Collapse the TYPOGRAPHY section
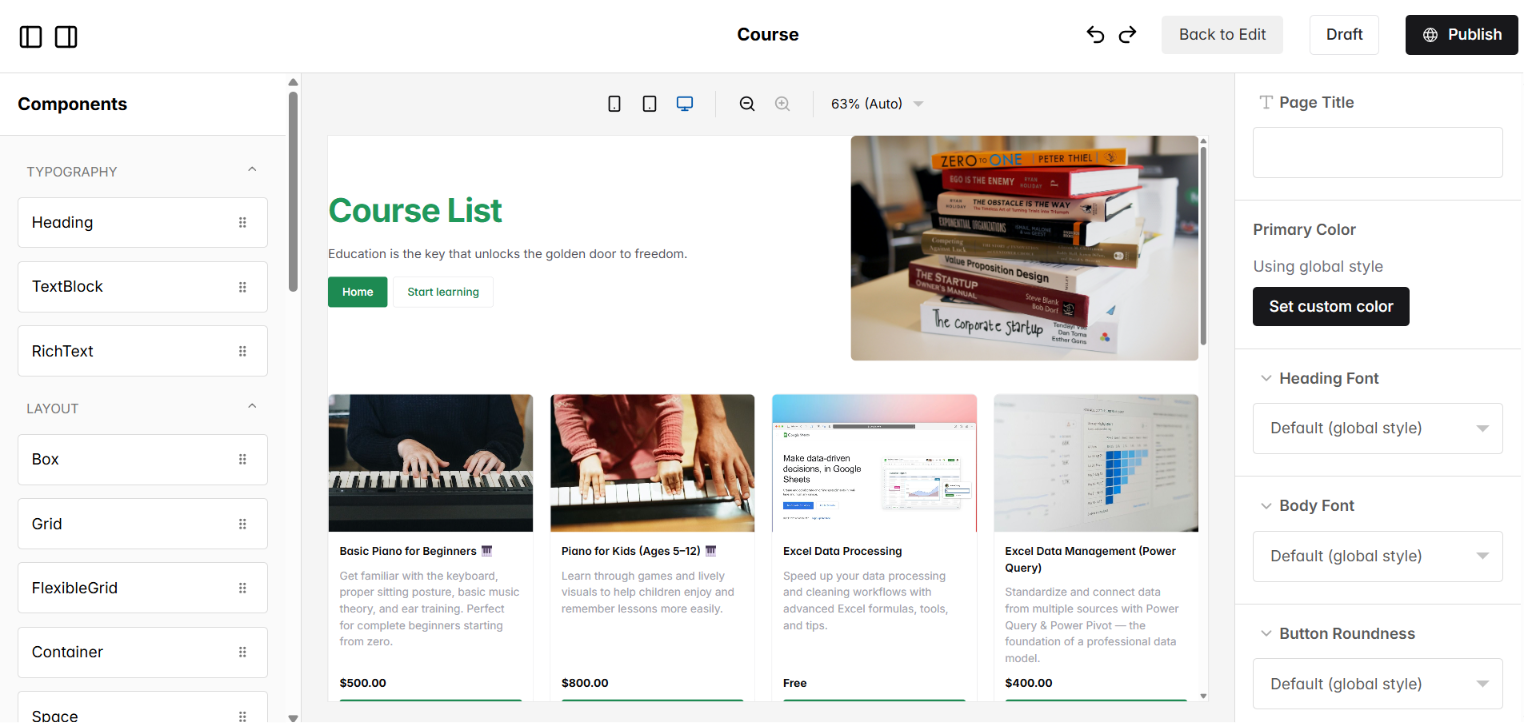The height and width of the screenshot is (723, 1524). (x=252, y=170)
